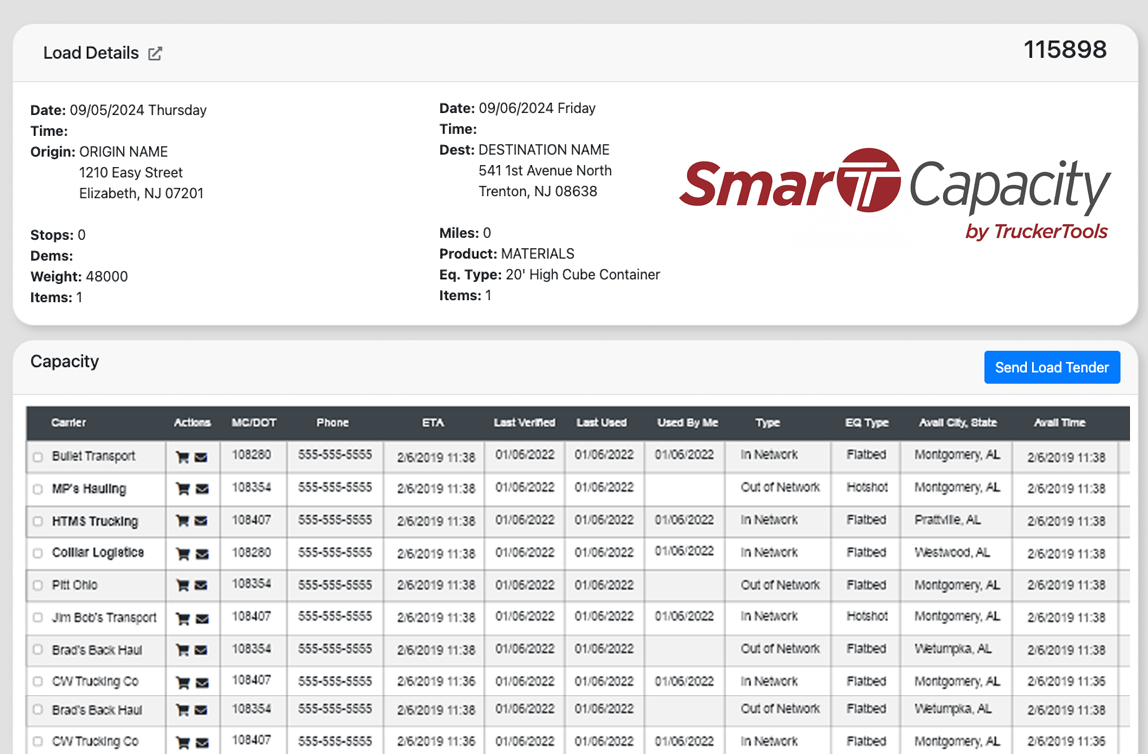
Task: Click the Actions column header
Action: point(192,422)
